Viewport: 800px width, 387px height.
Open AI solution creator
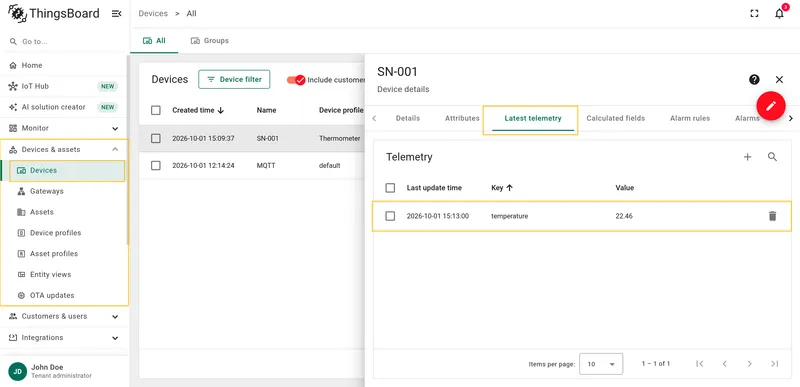point(64,107)
